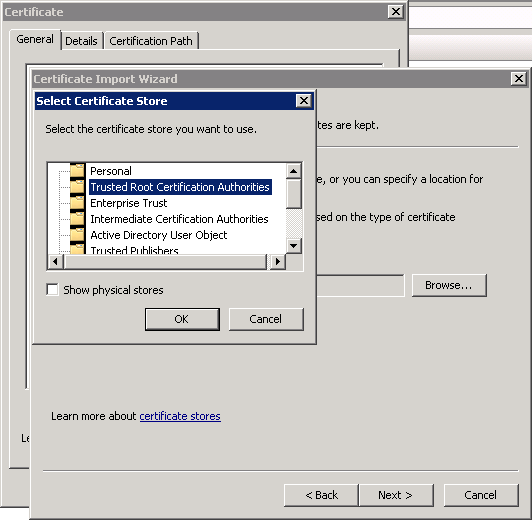Screen dimensions: 532x520
Task: Click the Trusted Publishers folder icon
Action: click(77, 249)
